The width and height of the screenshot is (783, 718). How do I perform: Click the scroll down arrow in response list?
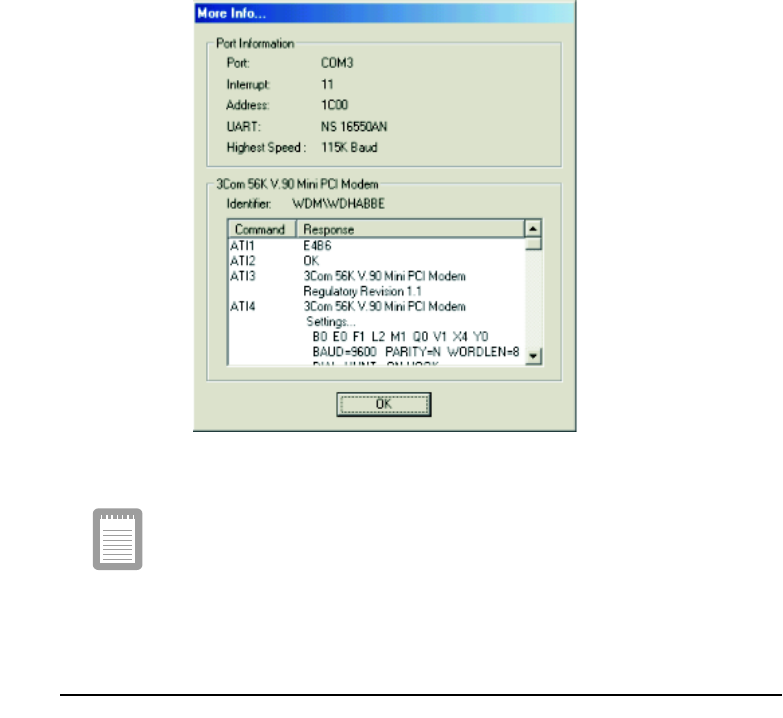[533, 356]
